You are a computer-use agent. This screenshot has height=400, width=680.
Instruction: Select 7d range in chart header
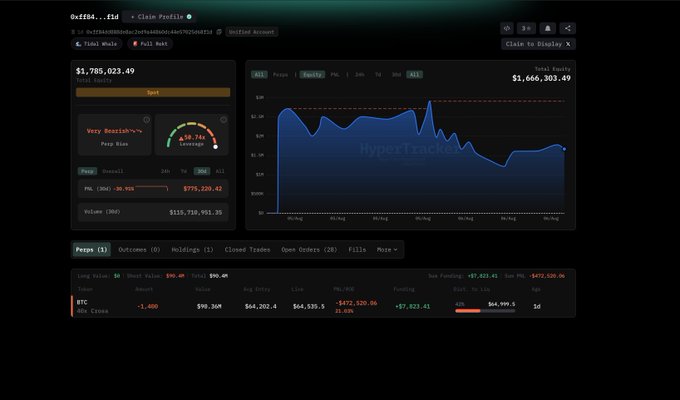pos(378,75)
